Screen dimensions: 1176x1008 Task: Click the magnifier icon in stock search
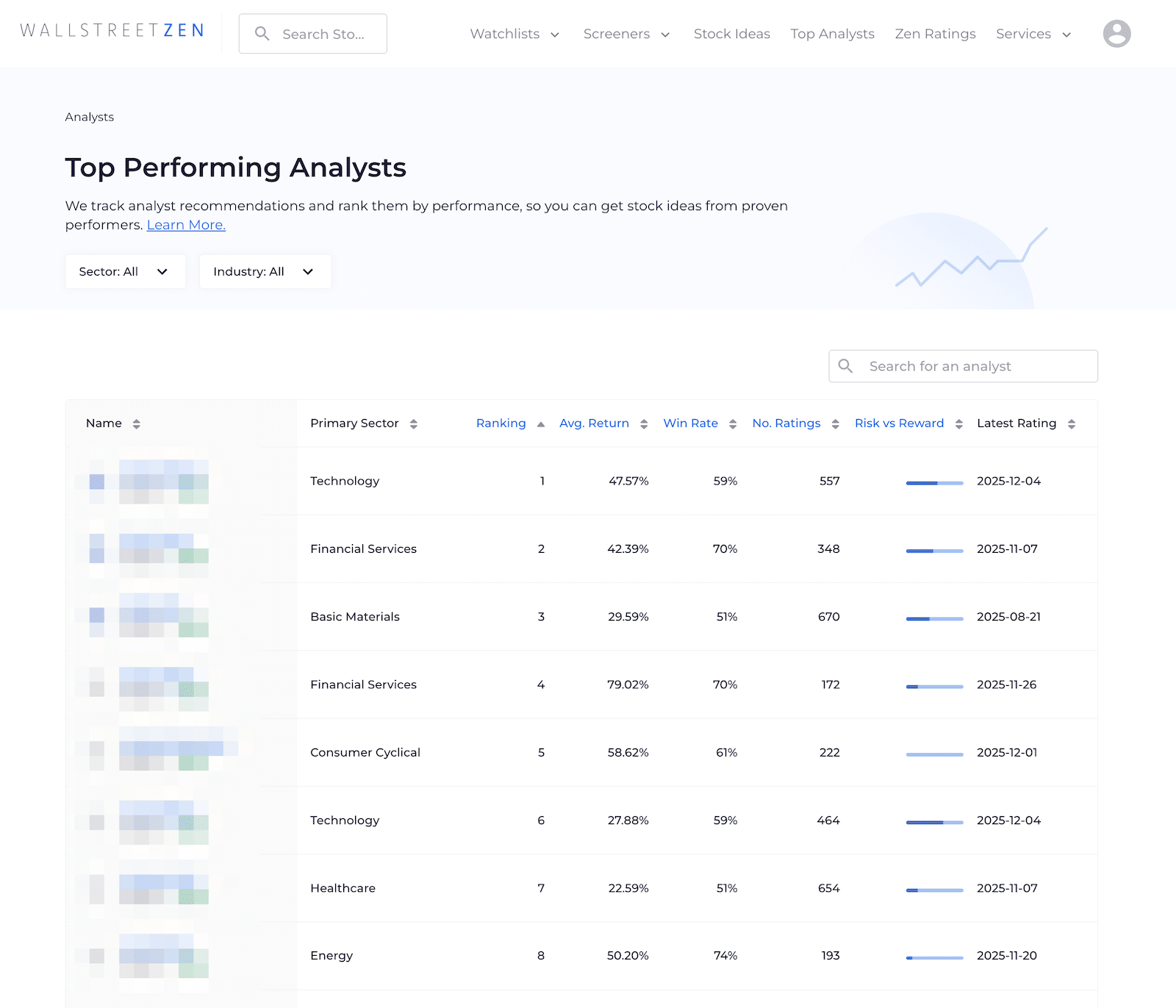click(262, 34)
